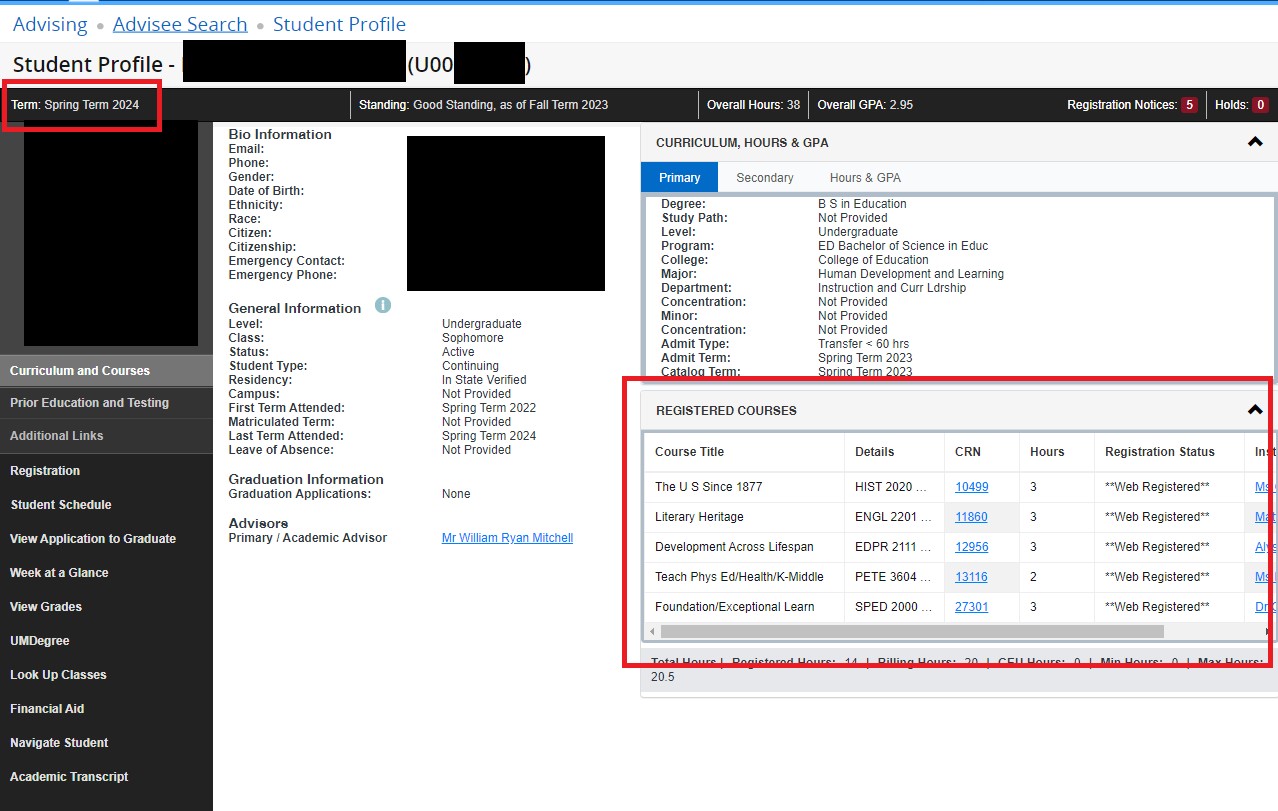Viewport: 1278px width, 811px height.
Task: Click the Advising breadcrumb item
Action: (49, 23)
